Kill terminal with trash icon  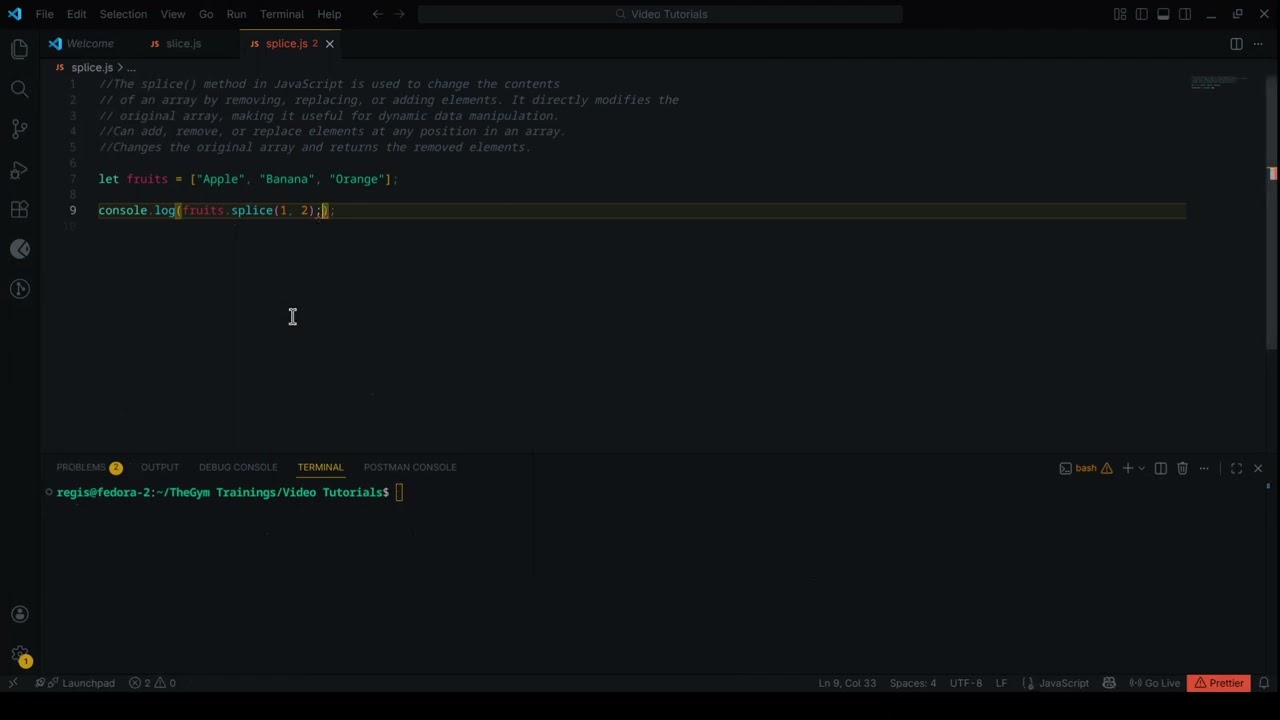(x=1182, y=468)
